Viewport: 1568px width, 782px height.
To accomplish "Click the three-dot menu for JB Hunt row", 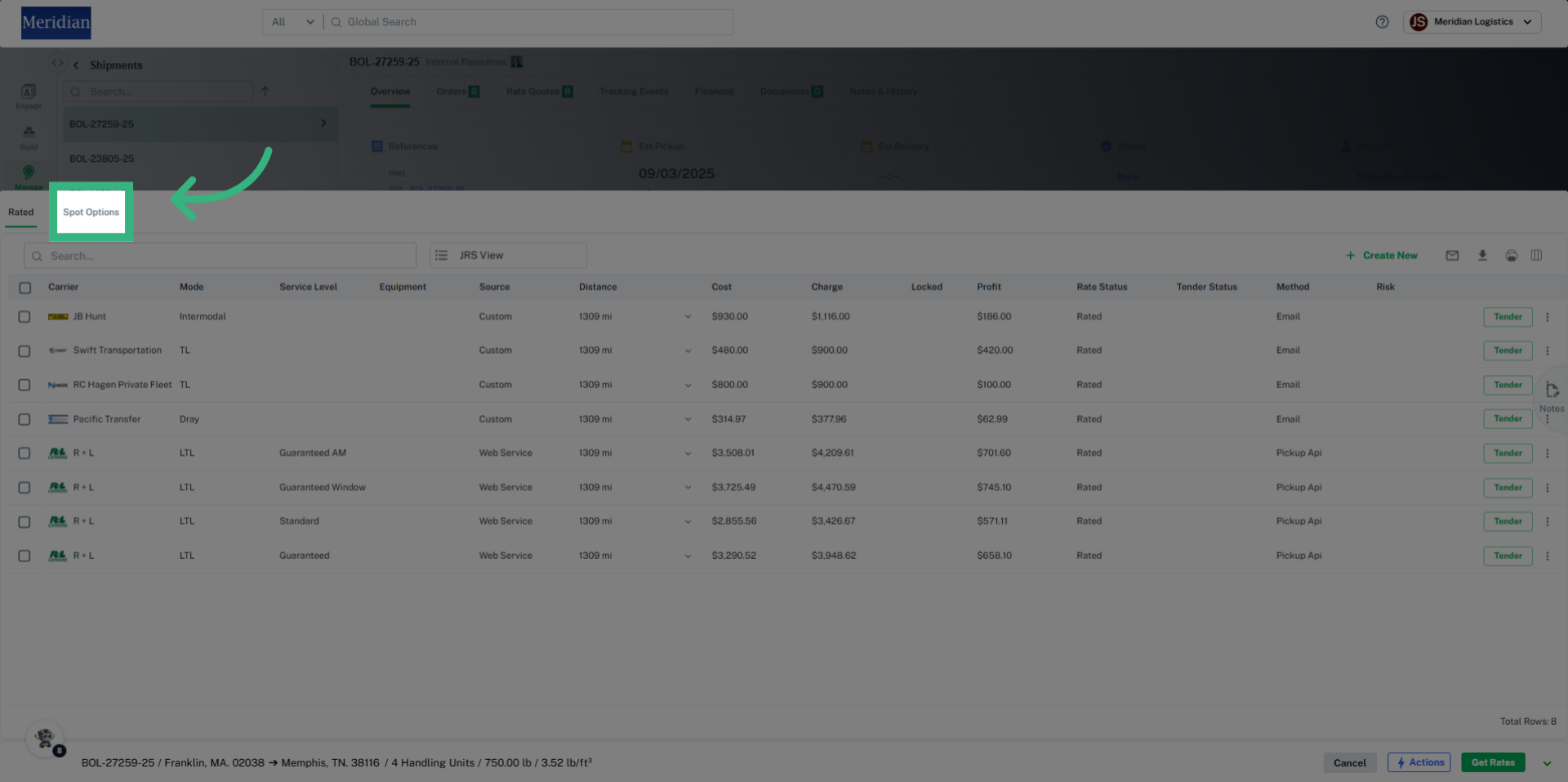I will (1547, 317).
